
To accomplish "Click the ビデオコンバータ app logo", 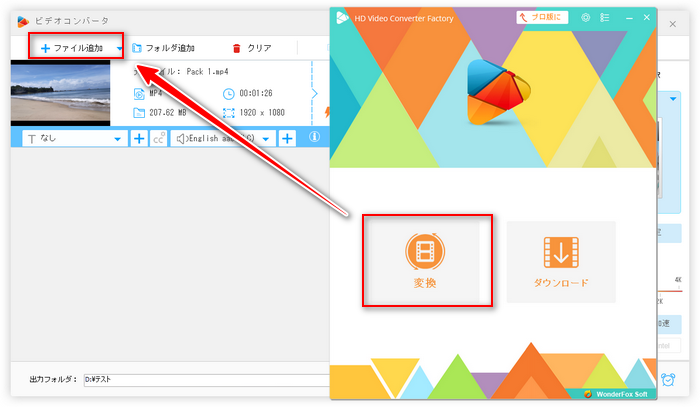I will 23,21.
